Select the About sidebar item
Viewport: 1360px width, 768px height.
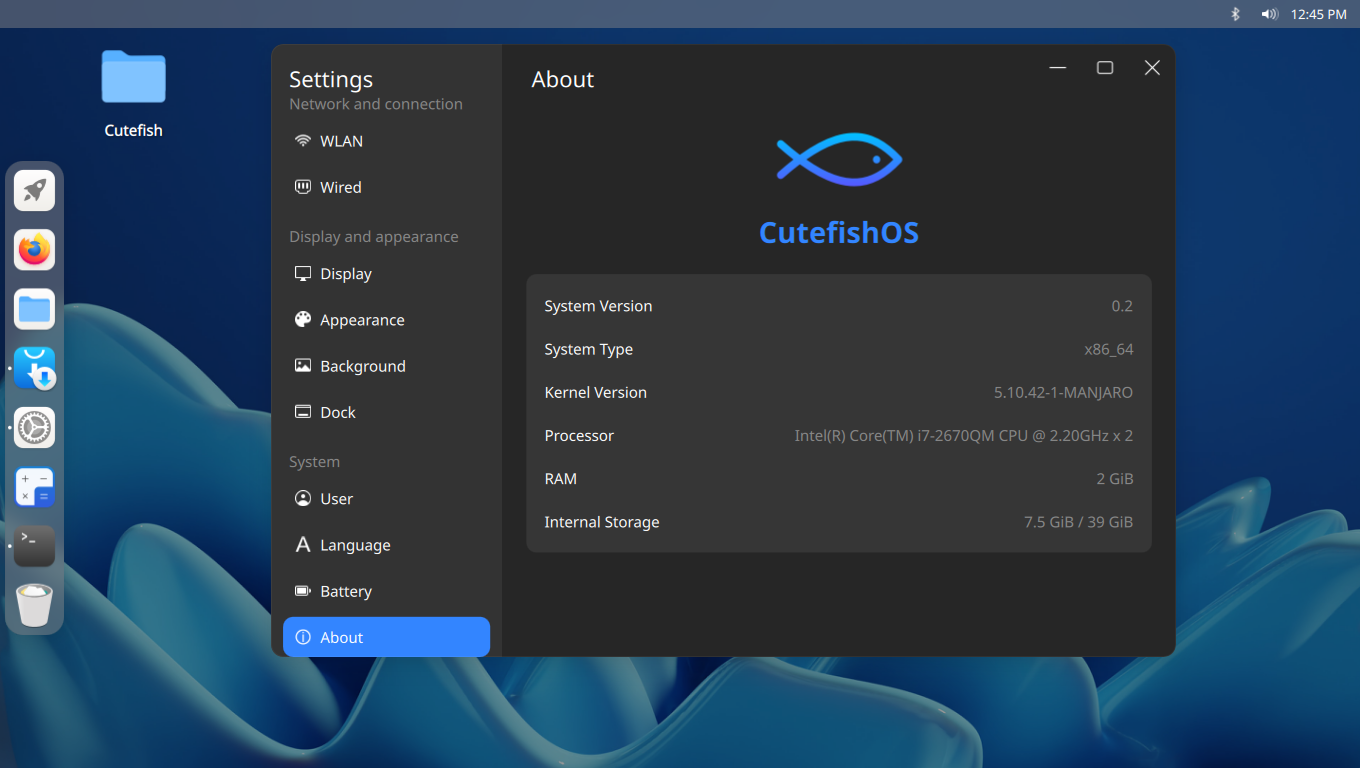[x=386, y=637]
